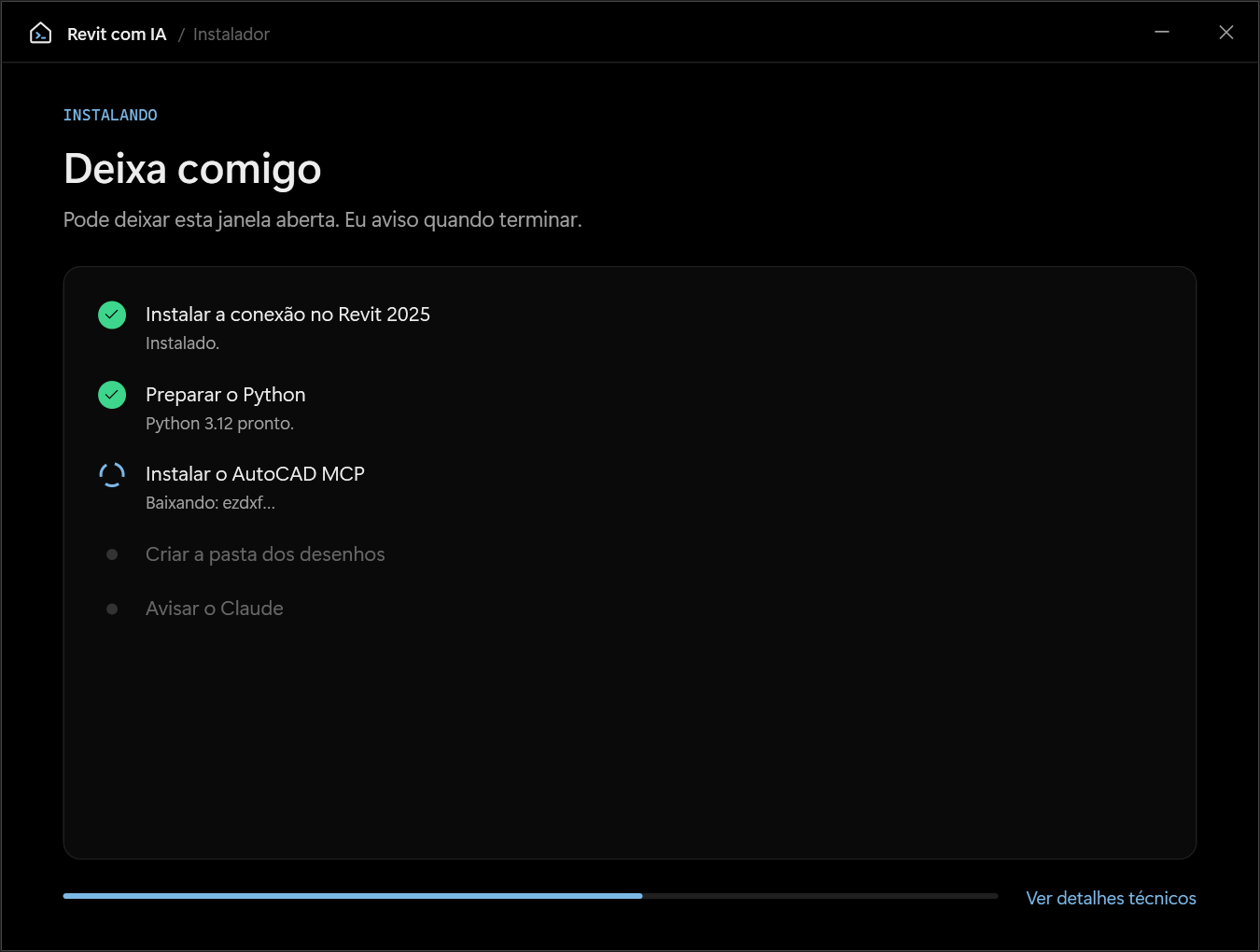This screenshot has width=1260, height=952.
Task: Click the pending dot beside Avisar o Claude
Action: tap(112, 609)
